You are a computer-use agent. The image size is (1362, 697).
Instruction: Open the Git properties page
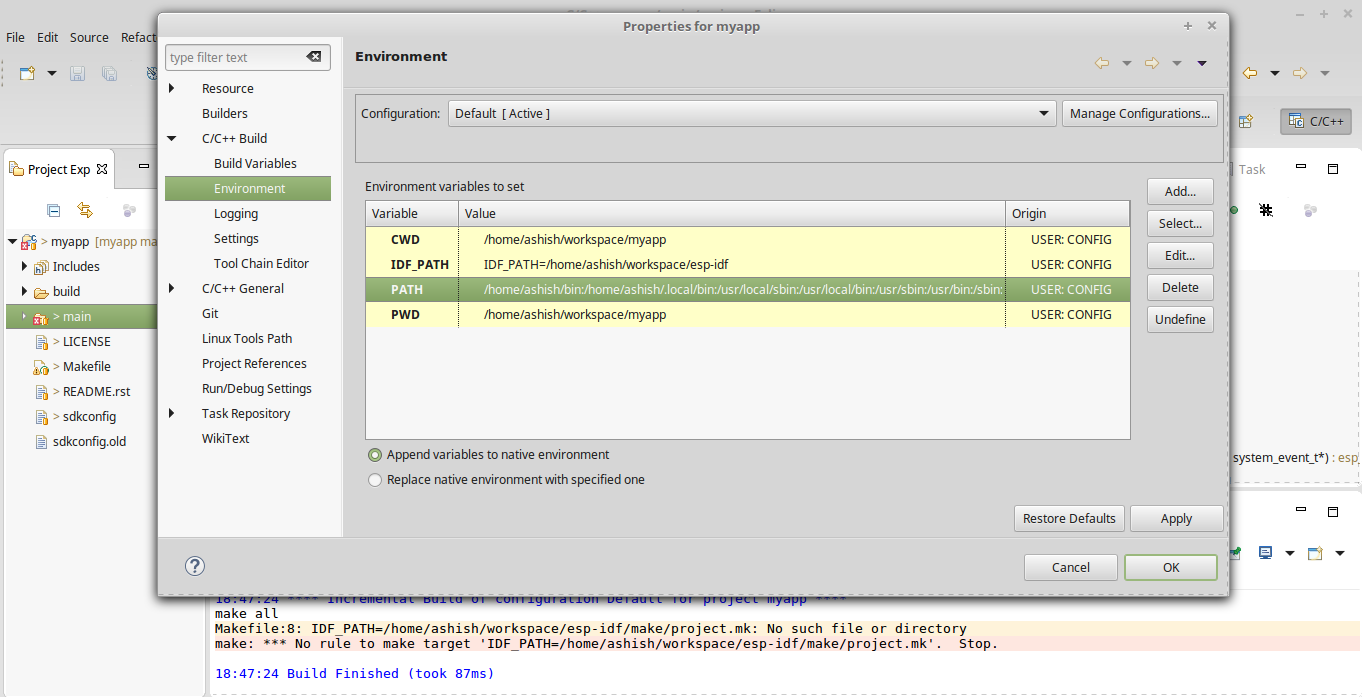pos(210,313)
